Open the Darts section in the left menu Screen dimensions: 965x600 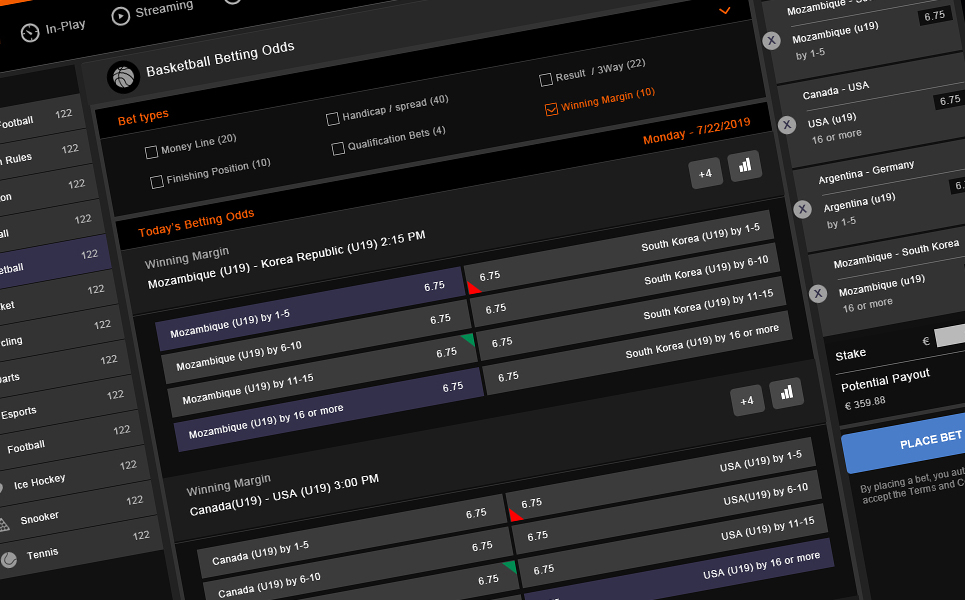pos(10,377)
